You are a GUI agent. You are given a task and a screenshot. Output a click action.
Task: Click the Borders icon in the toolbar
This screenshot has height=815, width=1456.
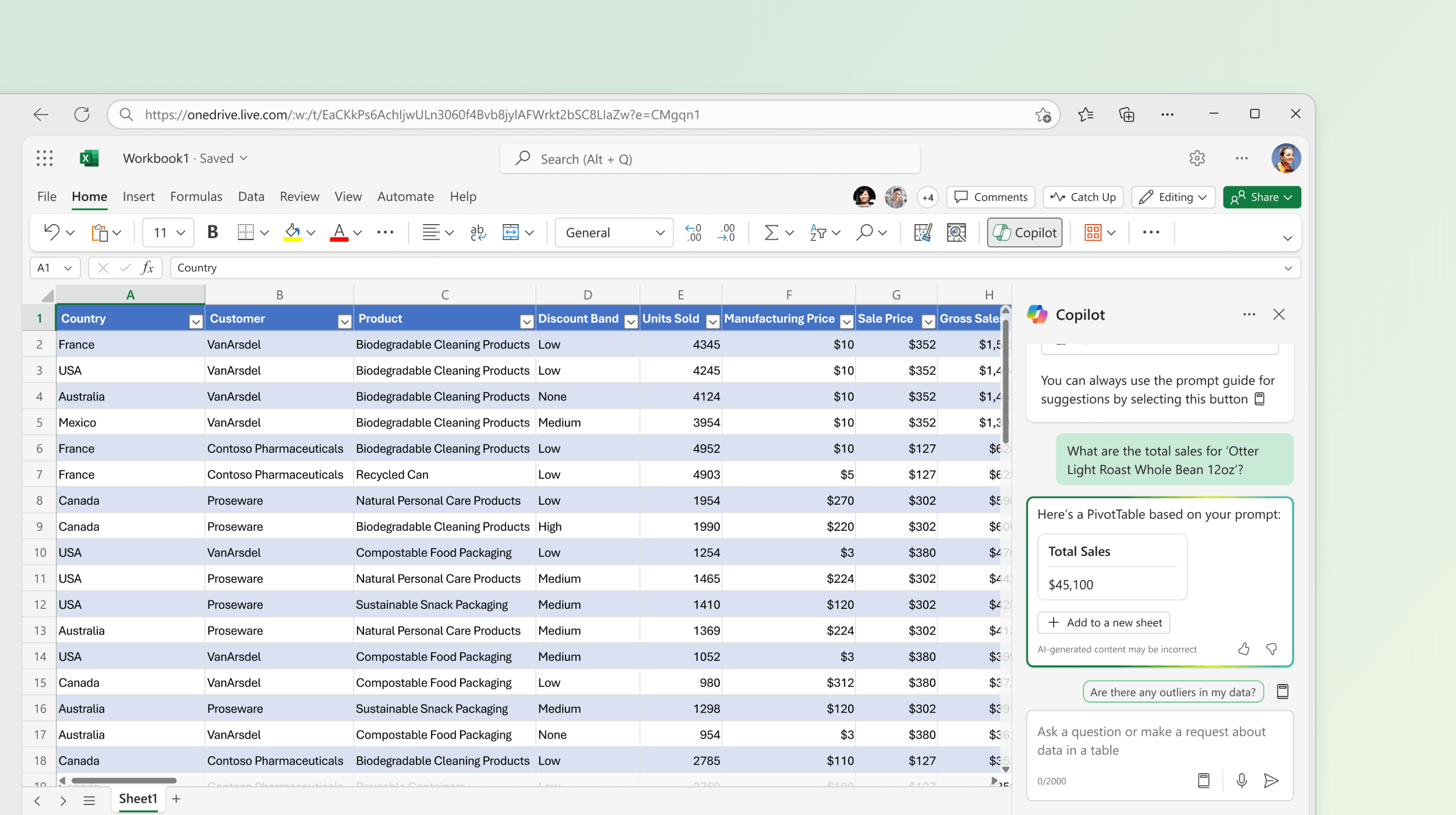coord(244,232)
